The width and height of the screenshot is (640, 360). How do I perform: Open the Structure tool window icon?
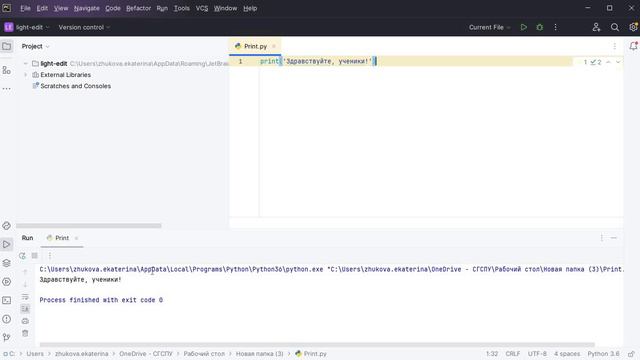[7, 70]
